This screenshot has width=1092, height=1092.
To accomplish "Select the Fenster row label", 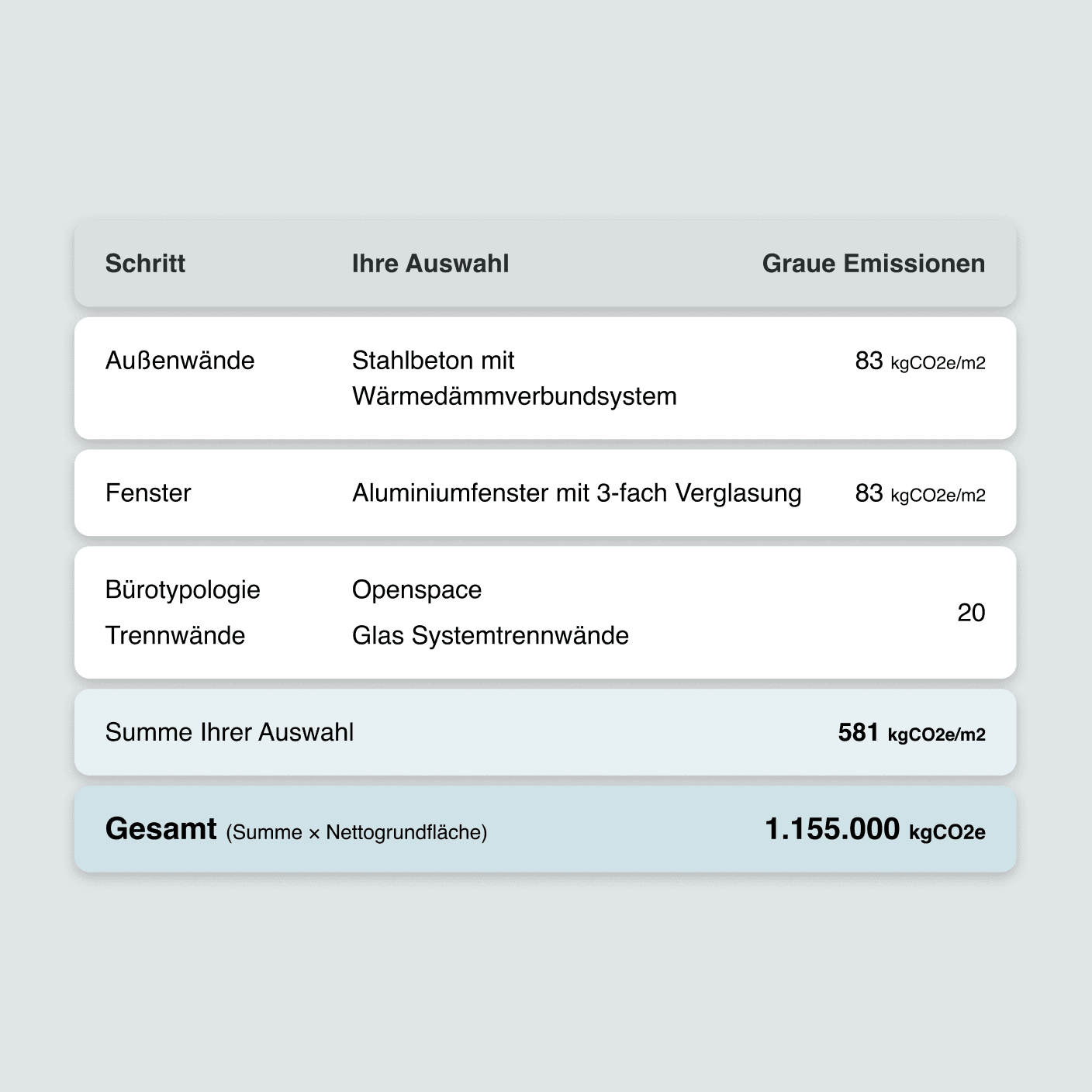I will (x=148, y=493).
